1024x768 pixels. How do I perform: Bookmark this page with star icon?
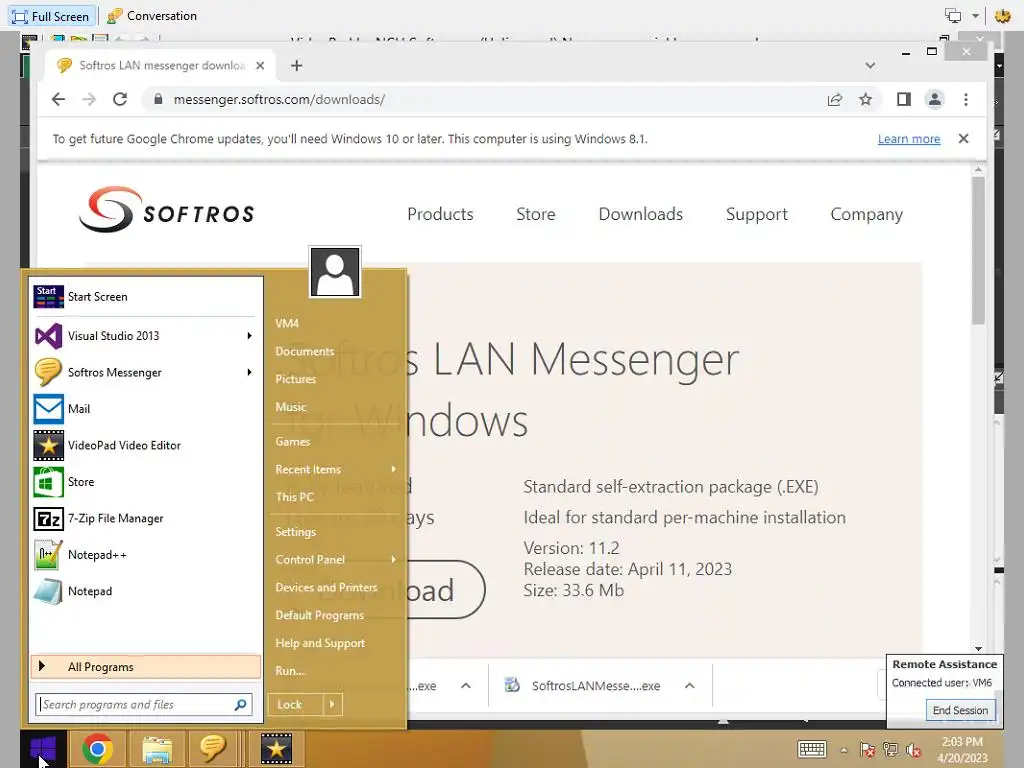pos(865,99)
